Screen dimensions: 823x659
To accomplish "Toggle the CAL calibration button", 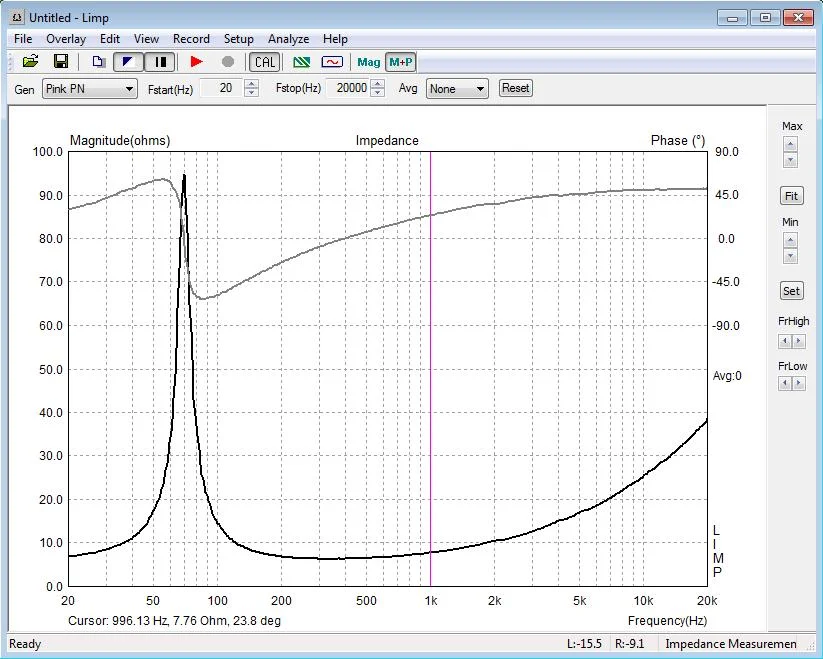I will (265, 62).
